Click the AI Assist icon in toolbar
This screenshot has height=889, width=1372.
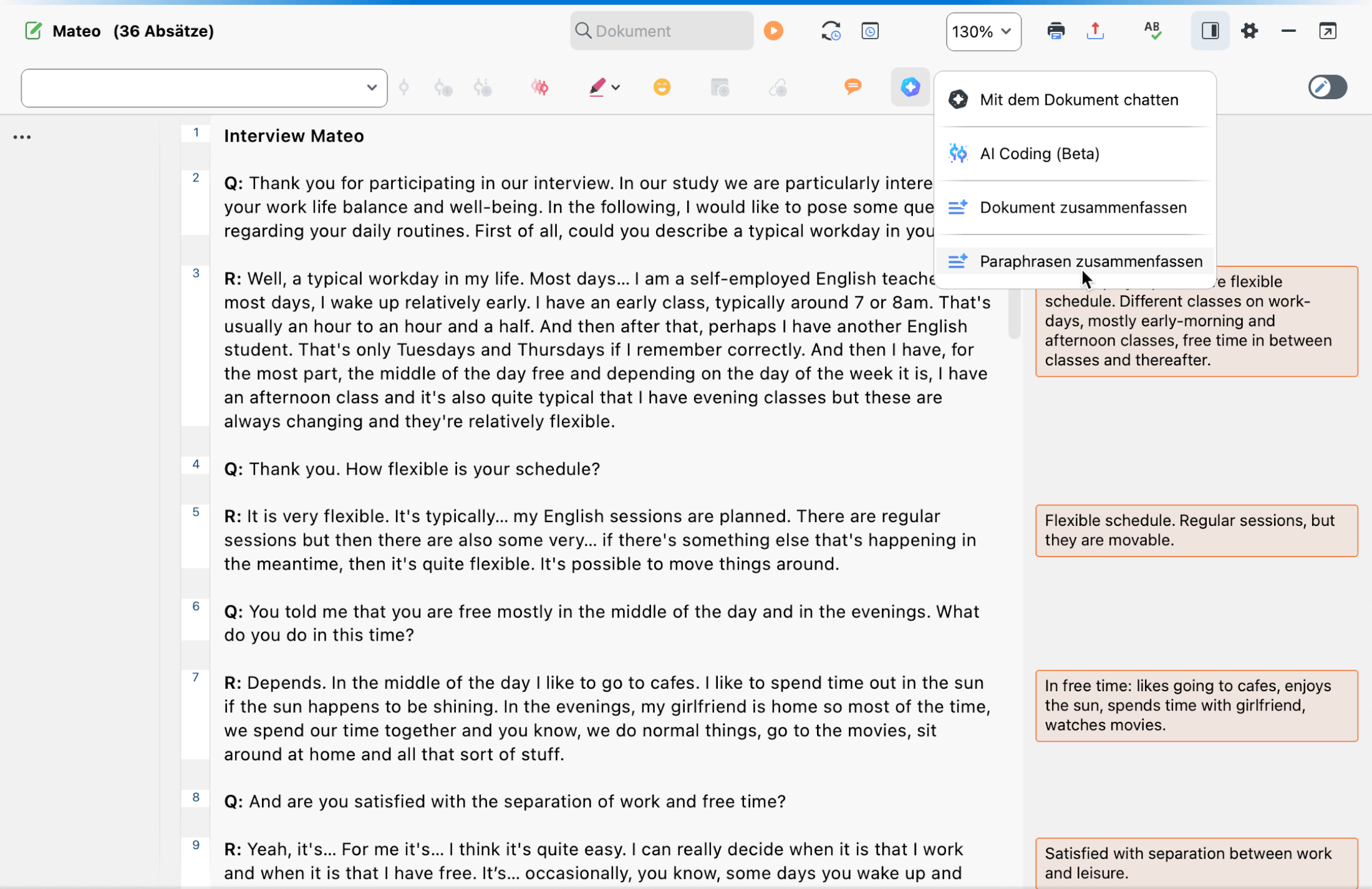[x=910, y=87]
